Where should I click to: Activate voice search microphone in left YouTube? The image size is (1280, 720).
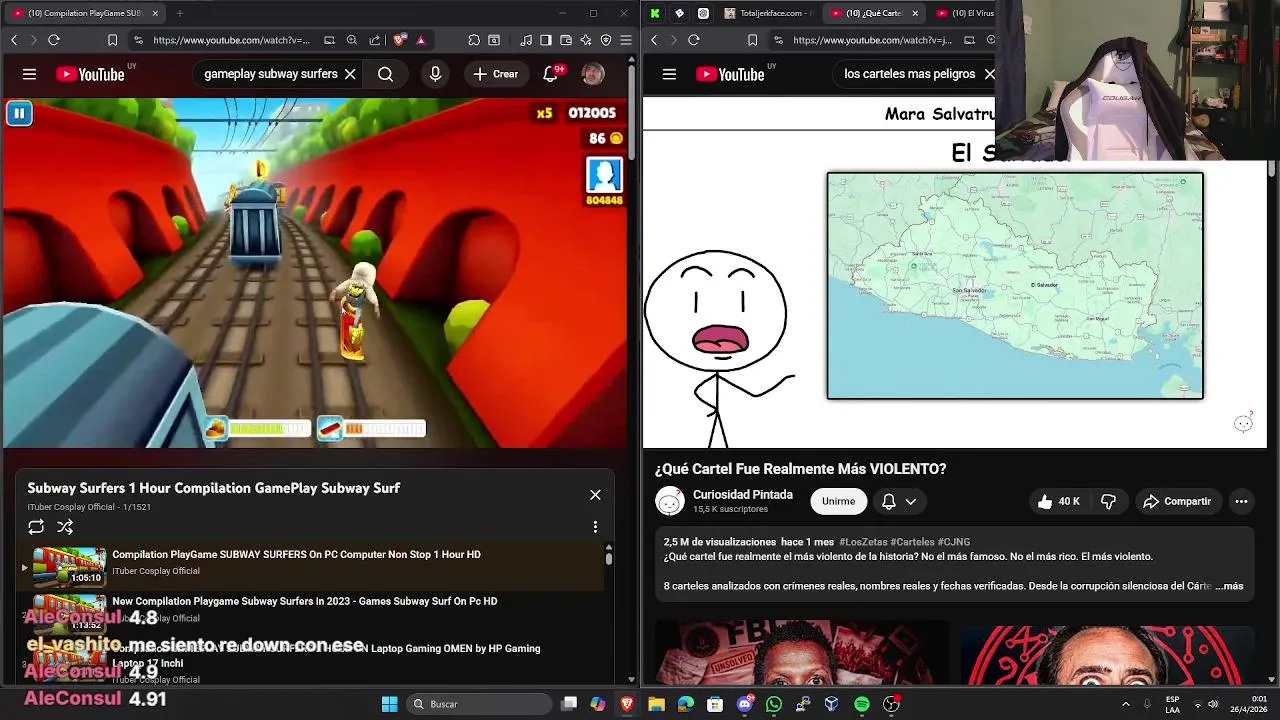pyautogui.click(x=435, y=74)
